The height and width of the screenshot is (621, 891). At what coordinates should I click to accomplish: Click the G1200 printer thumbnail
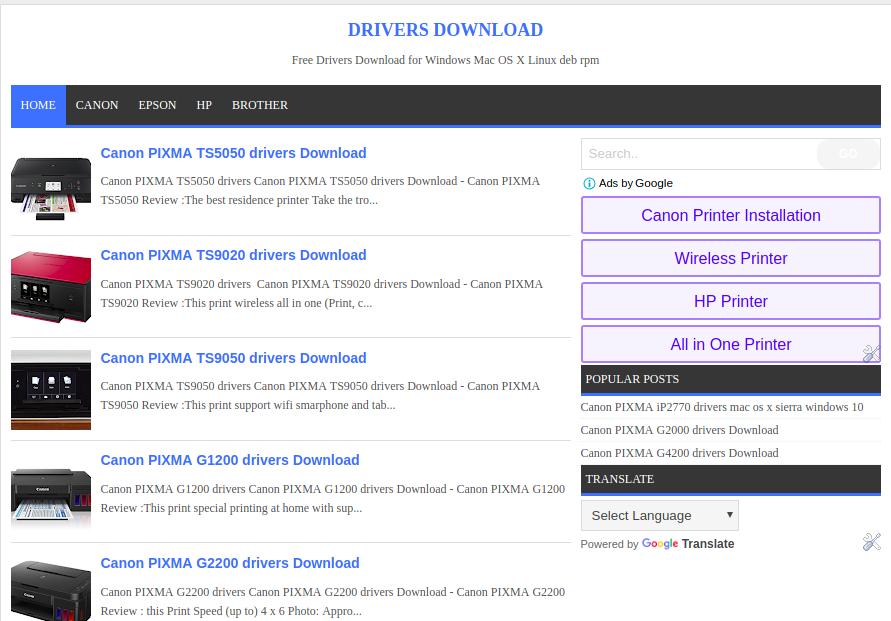point(51,495)
